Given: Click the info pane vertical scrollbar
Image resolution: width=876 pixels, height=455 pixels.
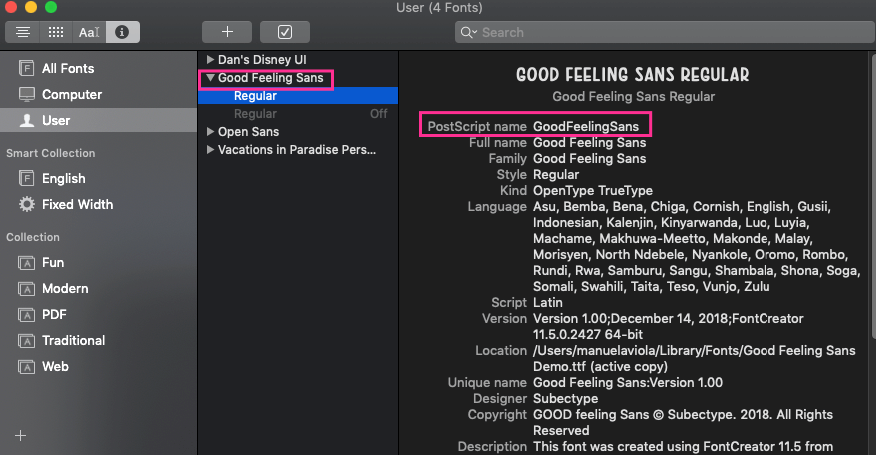Looking at the screenshot, I should (873, 196).
